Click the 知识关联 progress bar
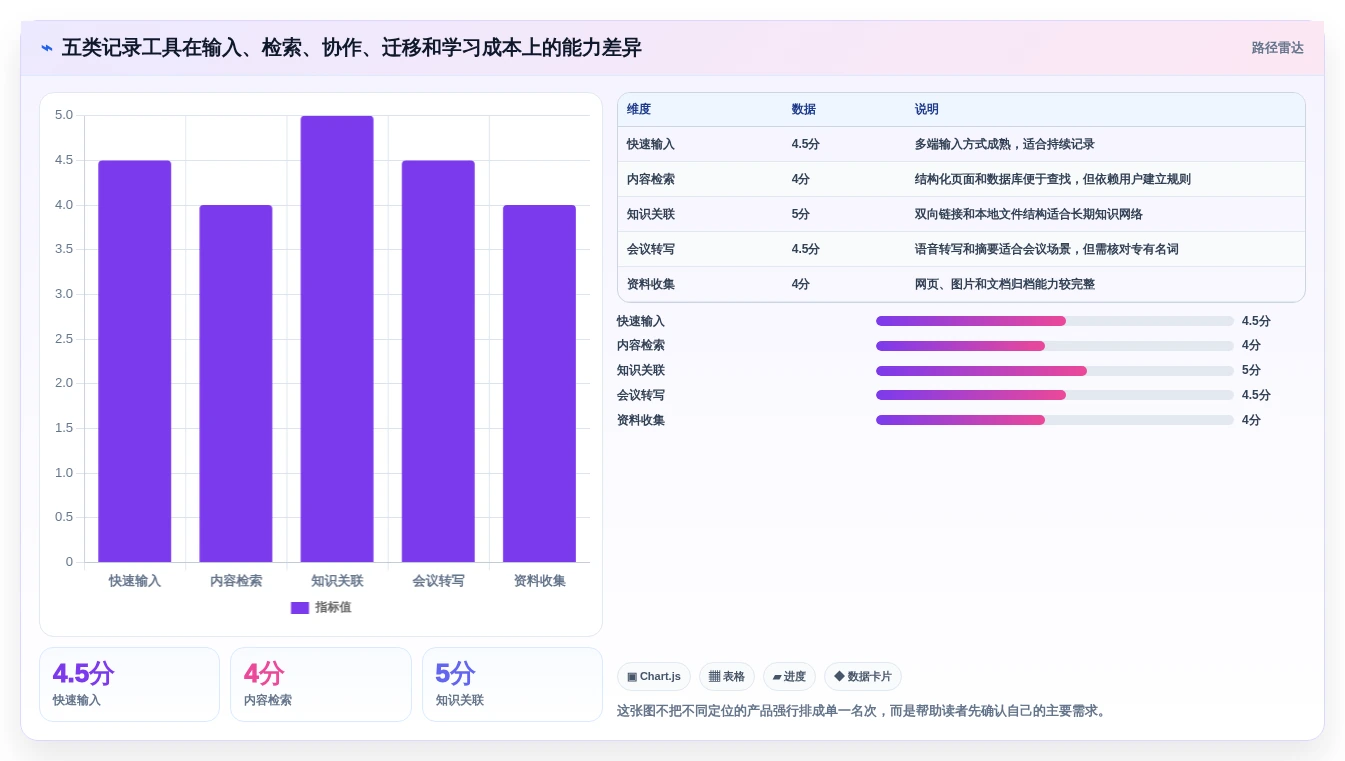 click(1054, 371)
